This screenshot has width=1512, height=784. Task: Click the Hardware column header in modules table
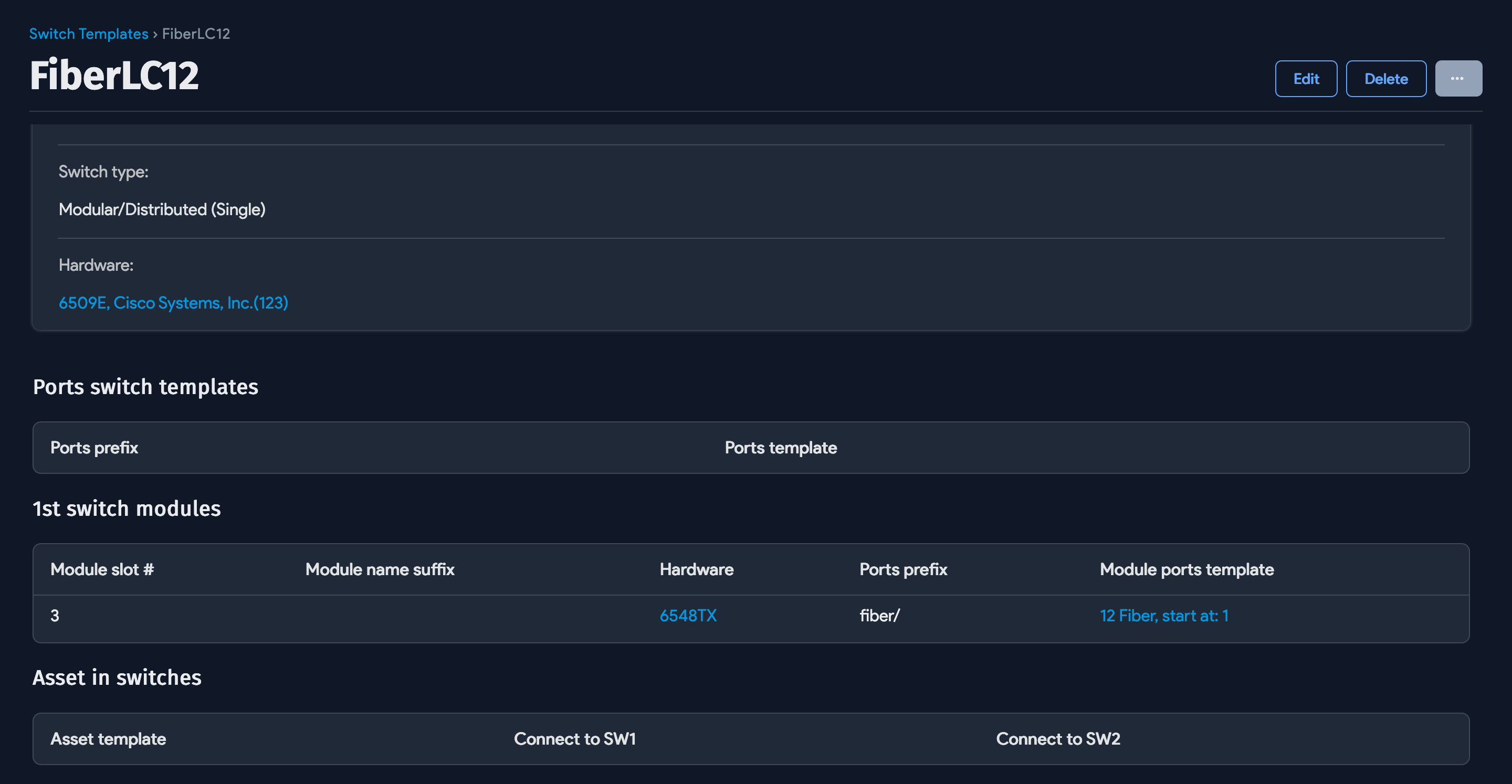(x=696, y=569)
